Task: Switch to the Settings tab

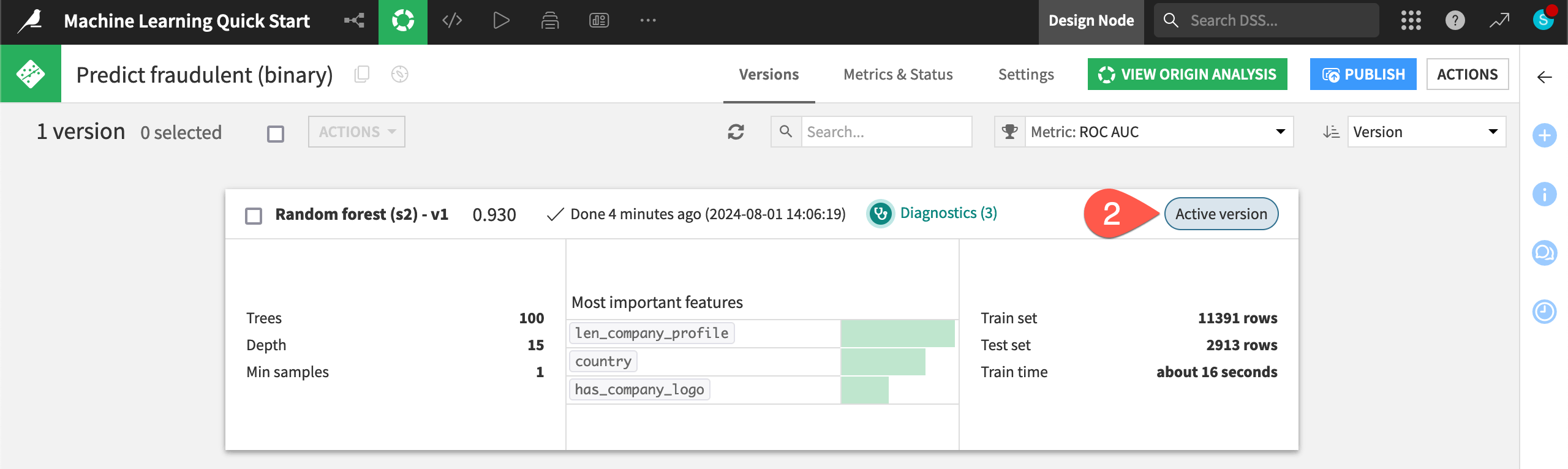Action: click(x=1026, y=75)
